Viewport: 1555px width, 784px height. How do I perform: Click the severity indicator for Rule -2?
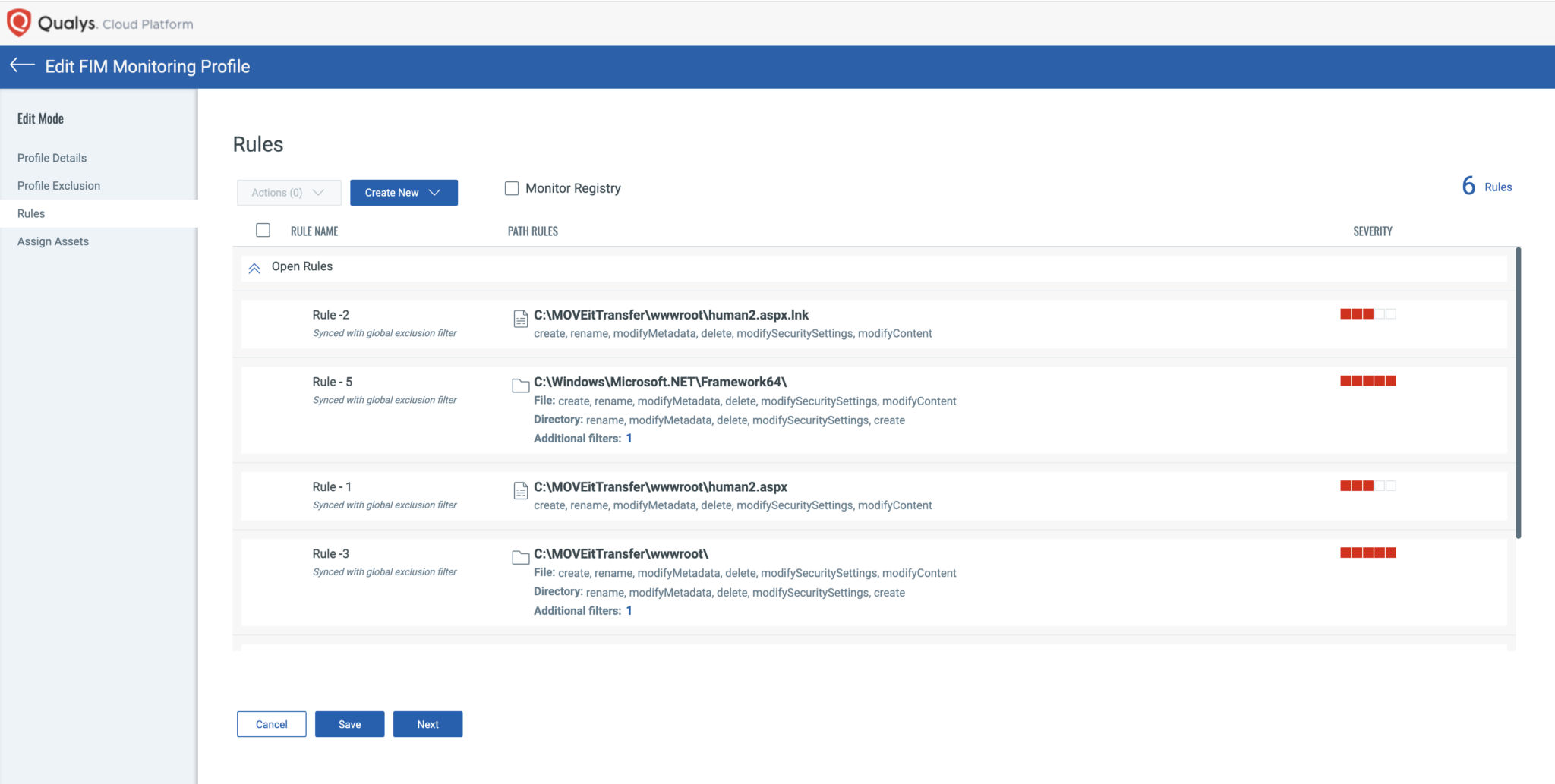click(1366, 313)
